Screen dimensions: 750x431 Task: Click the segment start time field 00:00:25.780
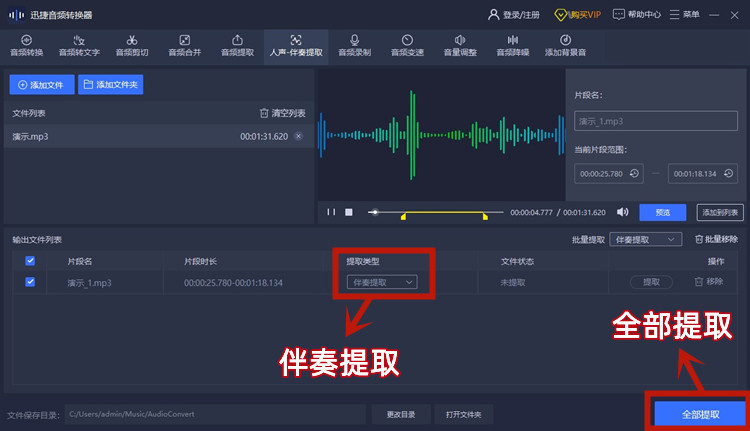pyautogui.click(x=608, y=174)
